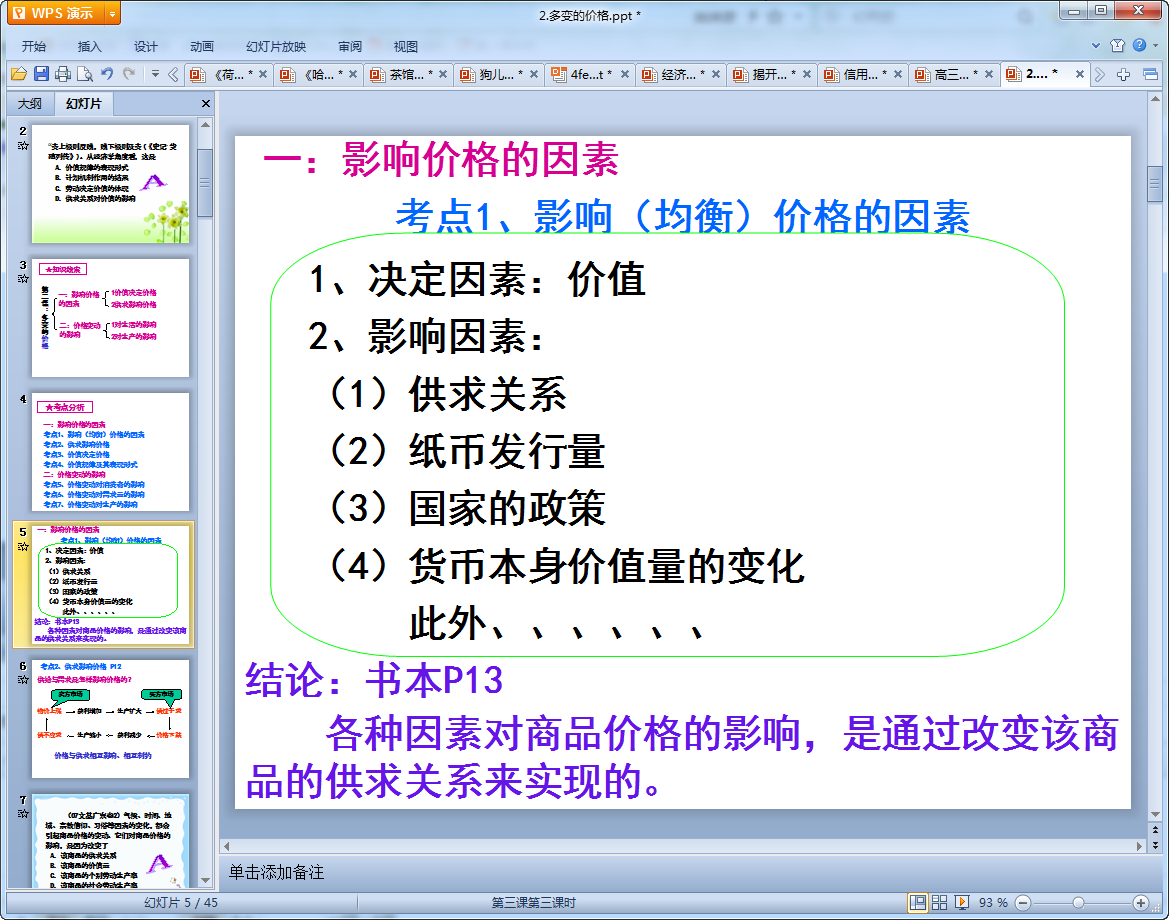
Task: Click the next slide arrow under the vertical scrollbar
Action: (1155, 845)
